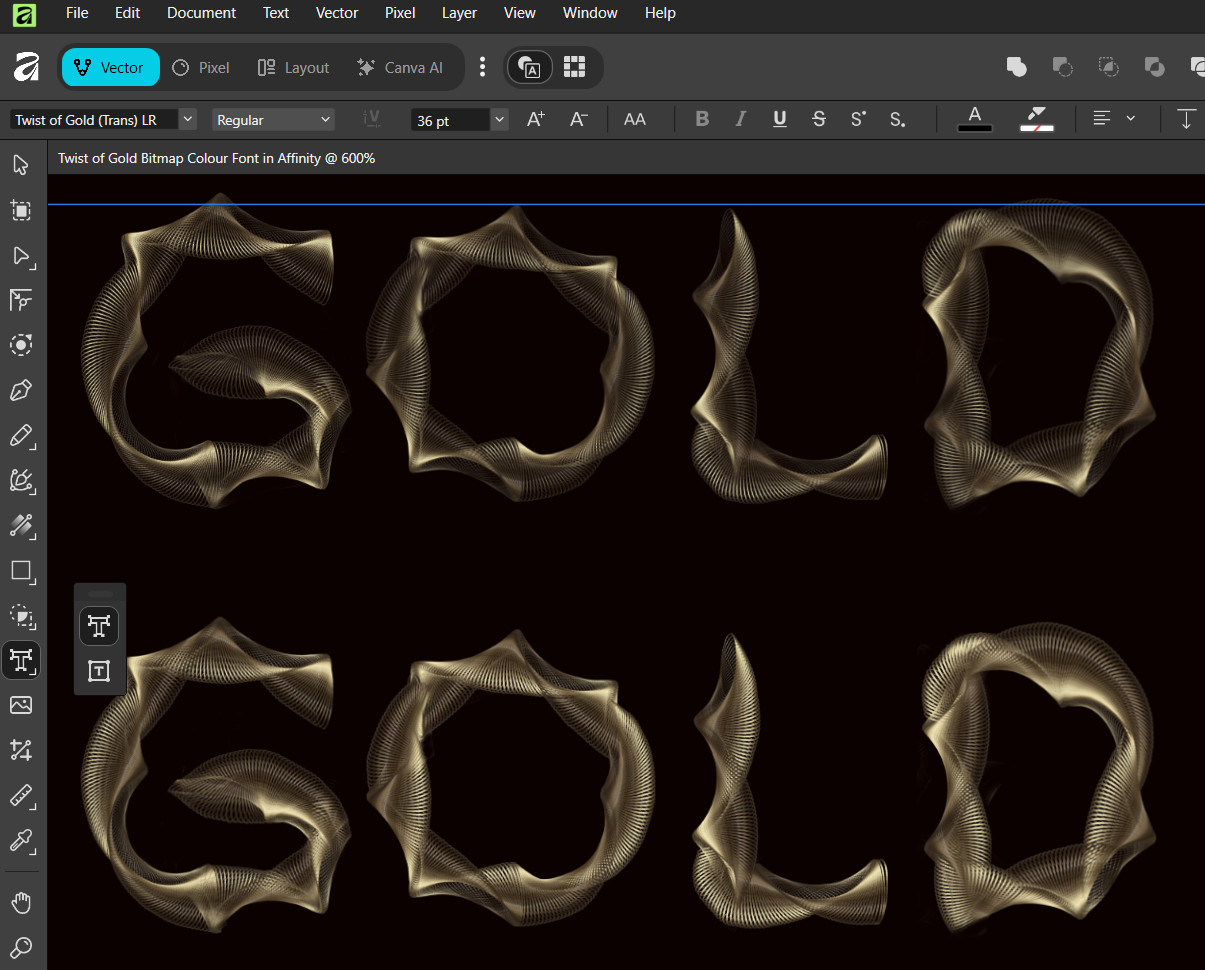This screenshot has height=970, width=1205.
Task: Choose Artistic Text in the flyout
Action: [99, 626]
